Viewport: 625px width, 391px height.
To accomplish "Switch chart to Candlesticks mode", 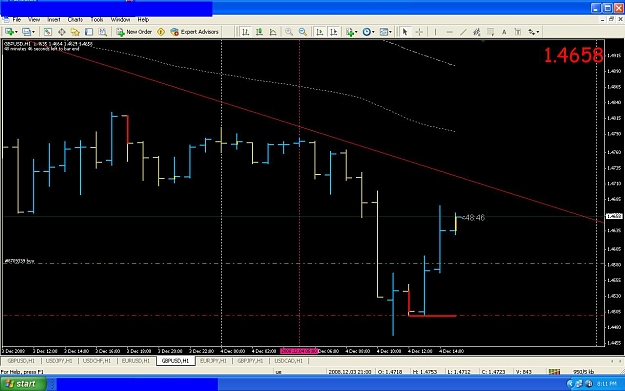I will 259,32.
